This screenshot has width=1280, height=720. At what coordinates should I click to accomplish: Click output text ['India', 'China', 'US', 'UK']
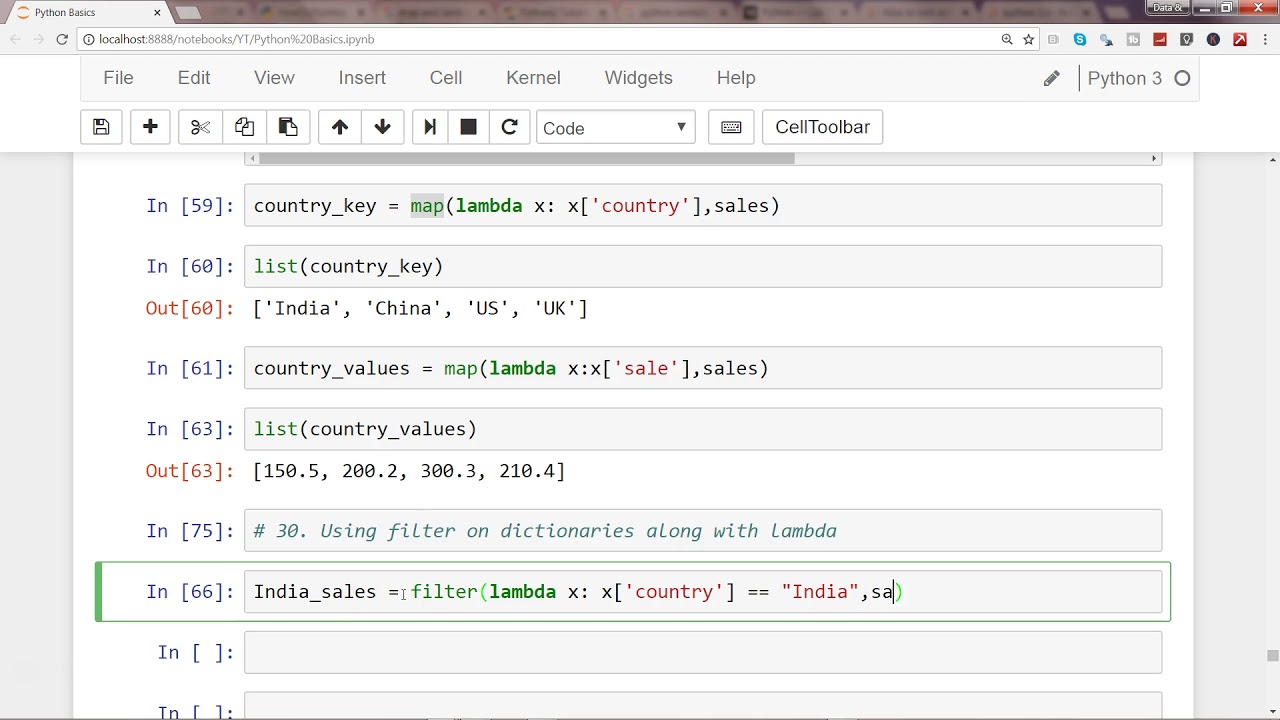pyautogui.click(x=421, y=308)
